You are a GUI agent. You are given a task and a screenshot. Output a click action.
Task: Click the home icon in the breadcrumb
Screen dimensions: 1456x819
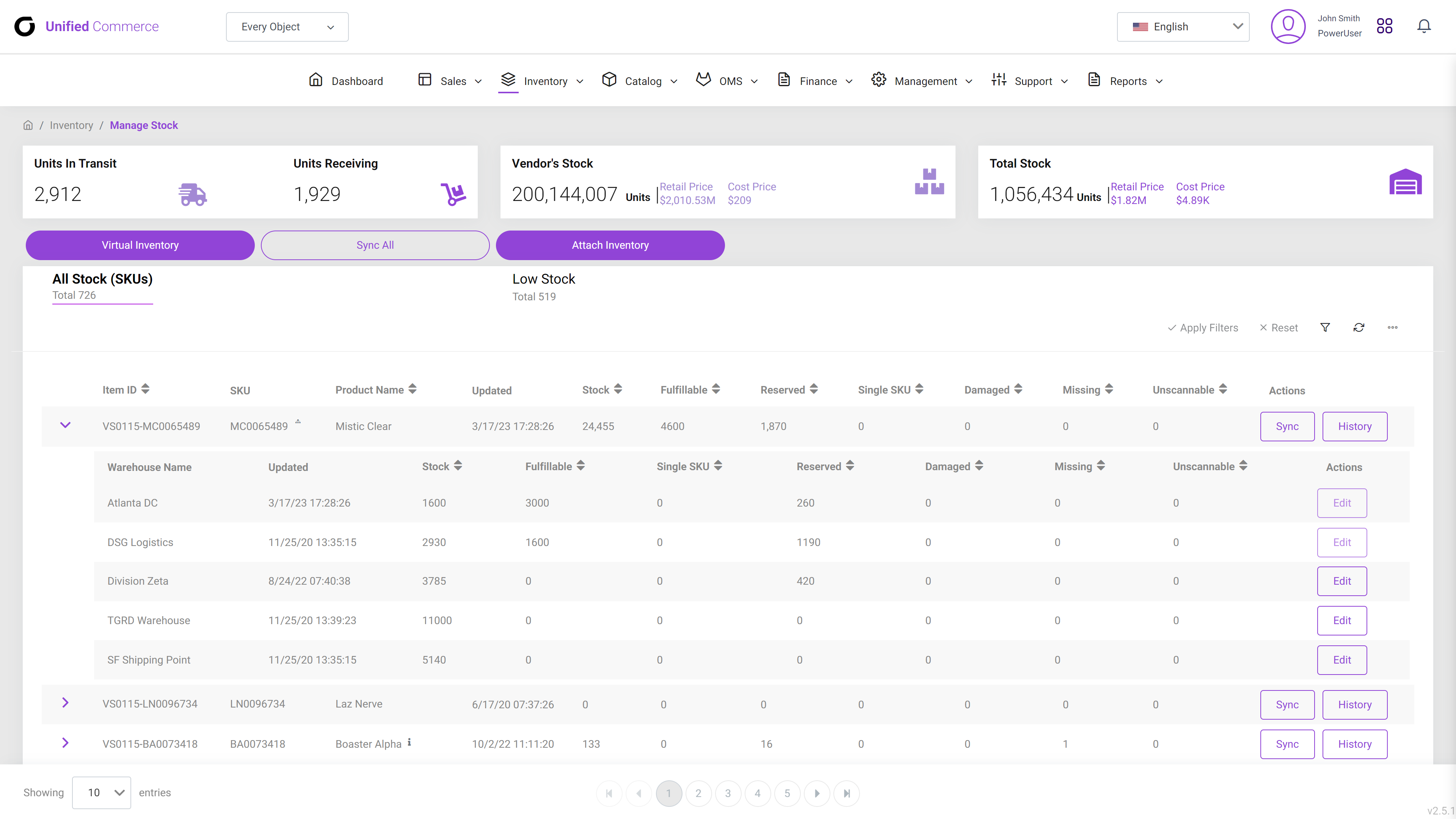28,125
